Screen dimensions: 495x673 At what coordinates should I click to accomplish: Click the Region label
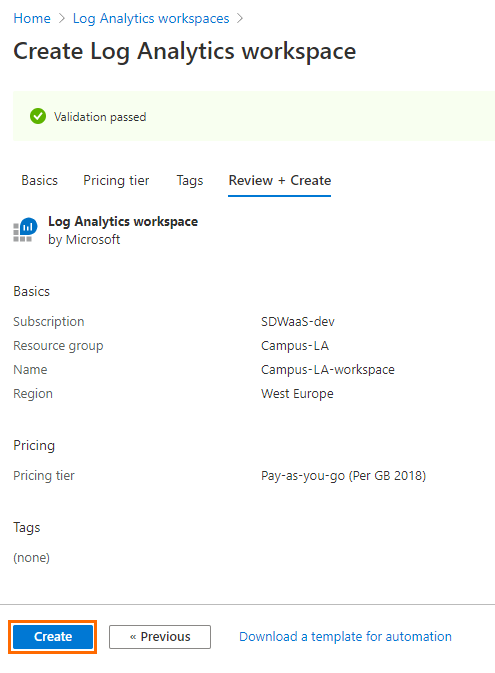tap(33, 394)
